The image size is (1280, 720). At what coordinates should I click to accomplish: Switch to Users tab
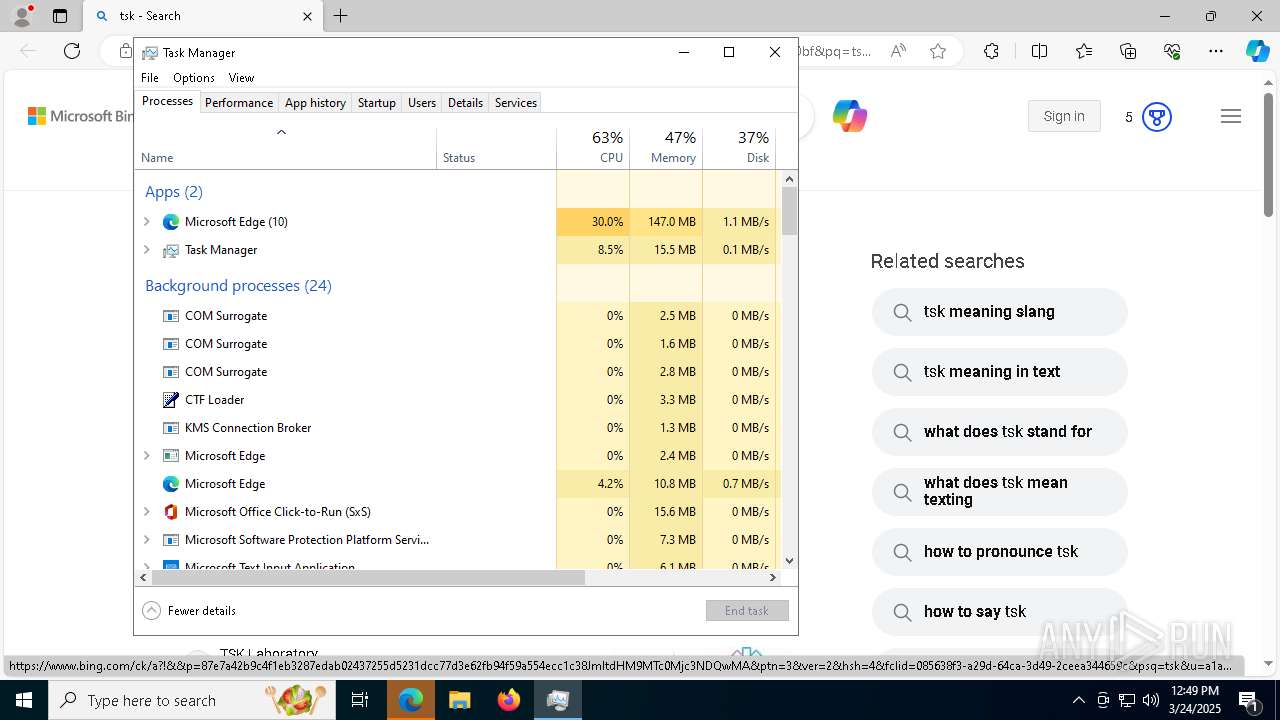click(422, 103)
